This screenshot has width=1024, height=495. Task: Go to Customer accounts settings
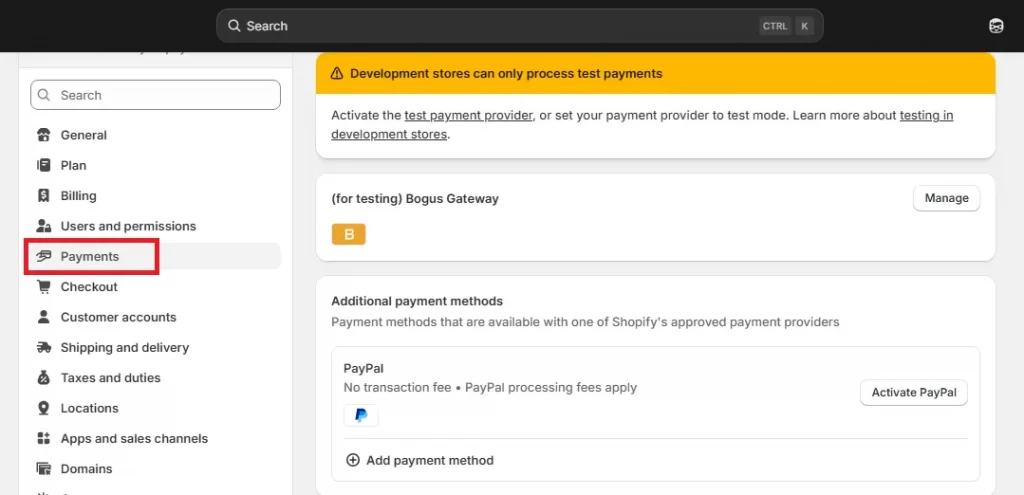[118, 317]
